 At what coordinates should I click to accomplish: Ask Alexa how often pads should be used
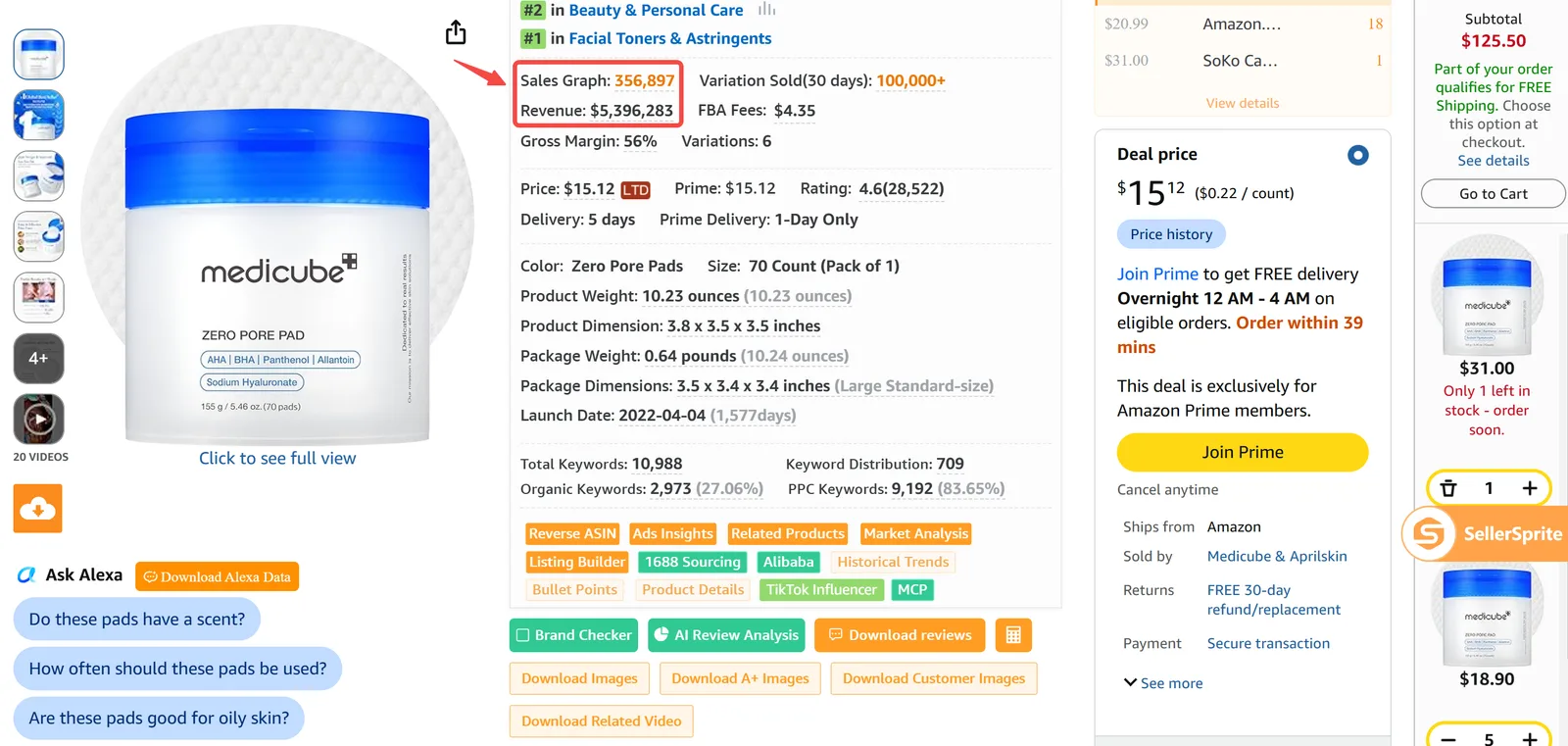point(177,669)
